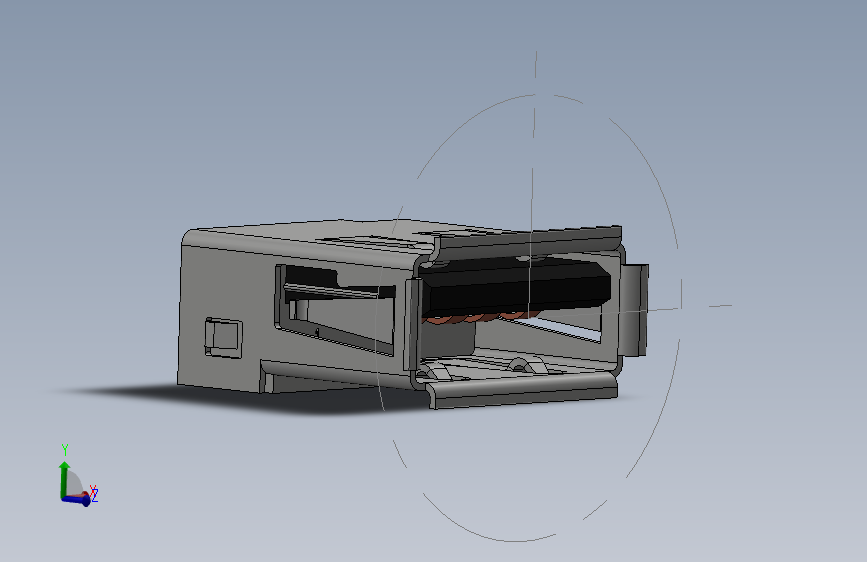
Task: Select the copper contact pins under tongue
Action: coord(480,318)
